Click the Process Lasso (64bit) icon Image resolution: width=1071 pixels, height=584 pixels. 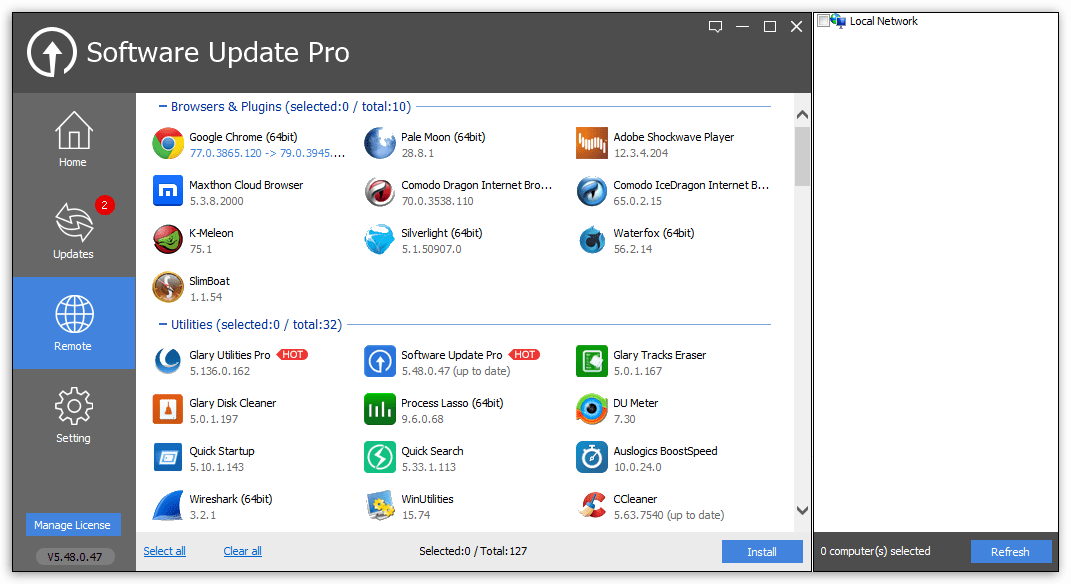tap(380, 409)
